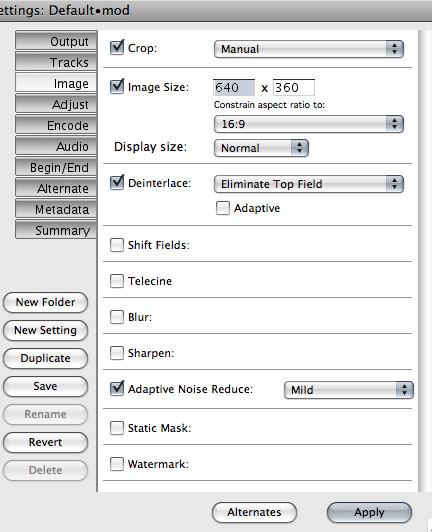This screenshot has width=432, height=532.
Task: Click the image height field showing 360
Action: pos(294,88)
